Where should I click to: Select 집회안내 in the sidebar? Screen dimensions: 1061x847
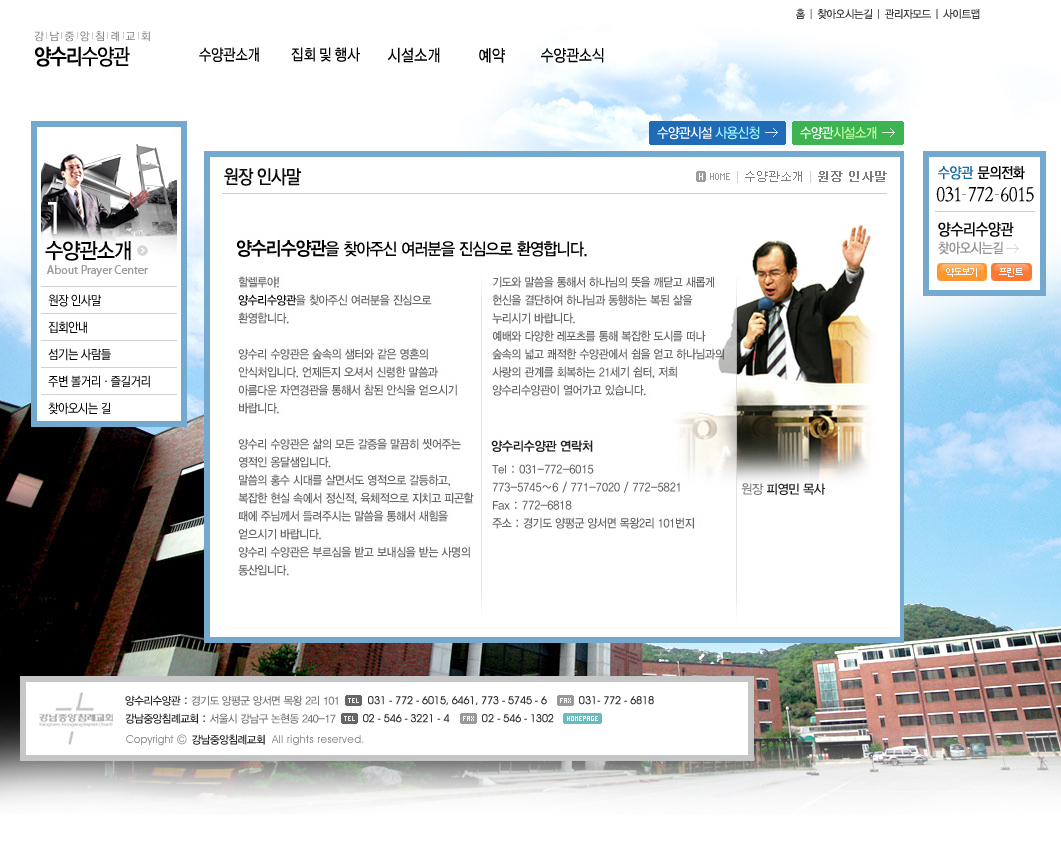pos(69,327)
